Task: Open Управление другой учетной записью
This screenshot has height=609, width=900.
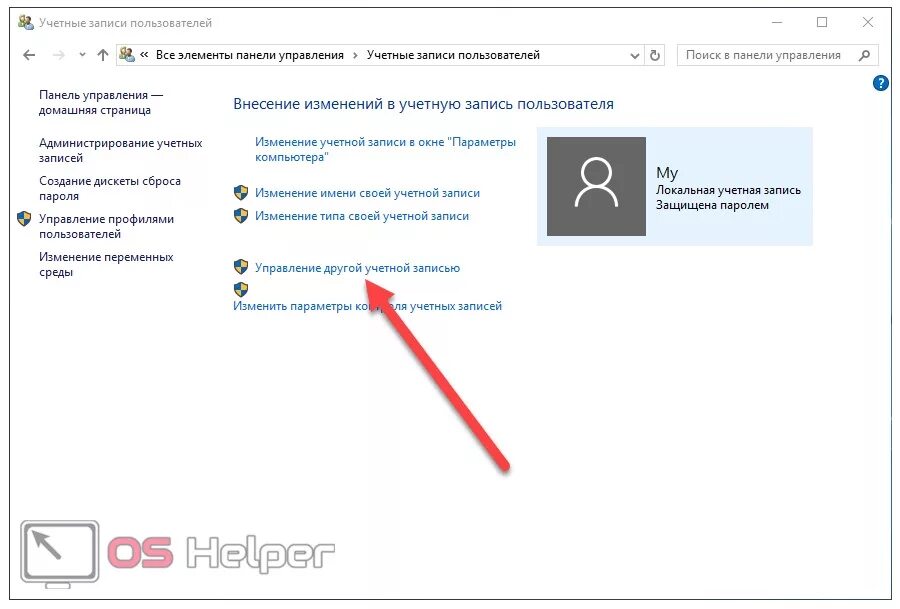Action: [x=357, y=268]
